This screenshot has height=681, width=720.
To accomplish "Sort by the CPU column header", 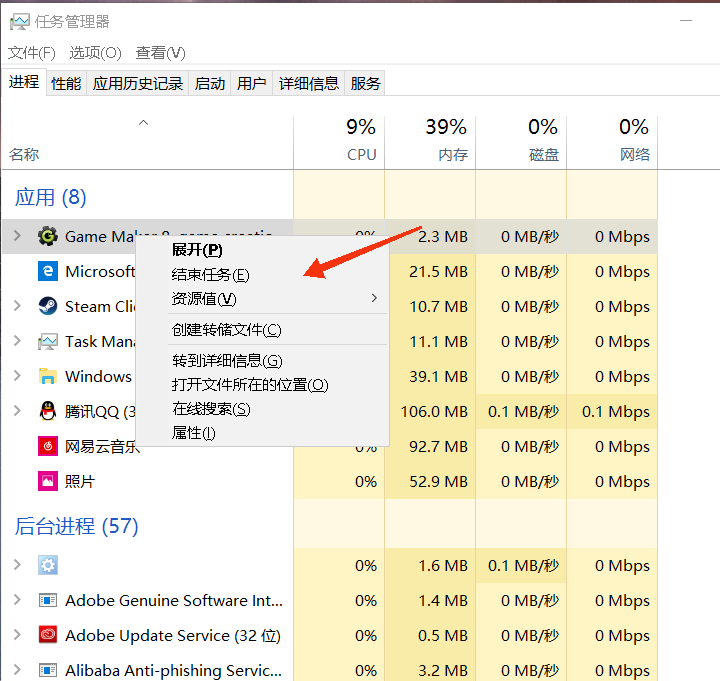I will (x=339, y=143).
